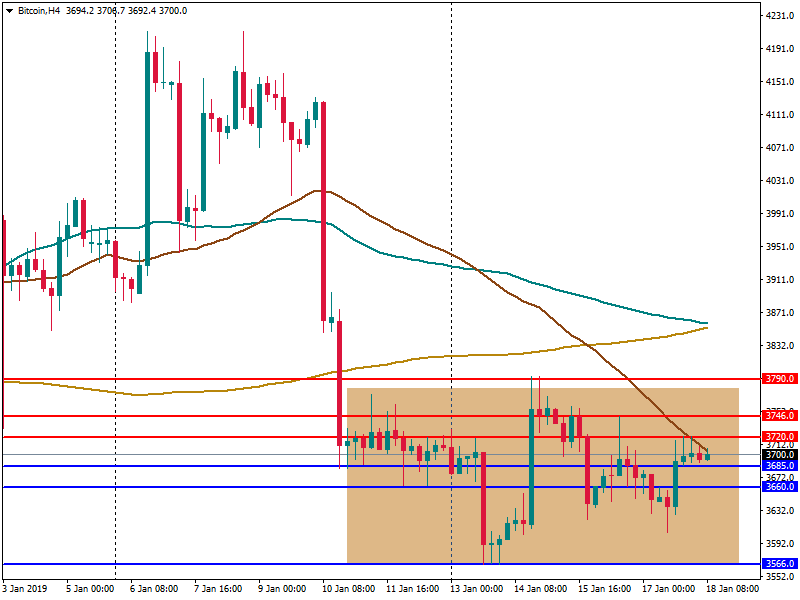Image resolution: width=800 pixels, height=600 pixels.
Task: Select the blue 3685.0 price label
Action: [x=778, y=466]
